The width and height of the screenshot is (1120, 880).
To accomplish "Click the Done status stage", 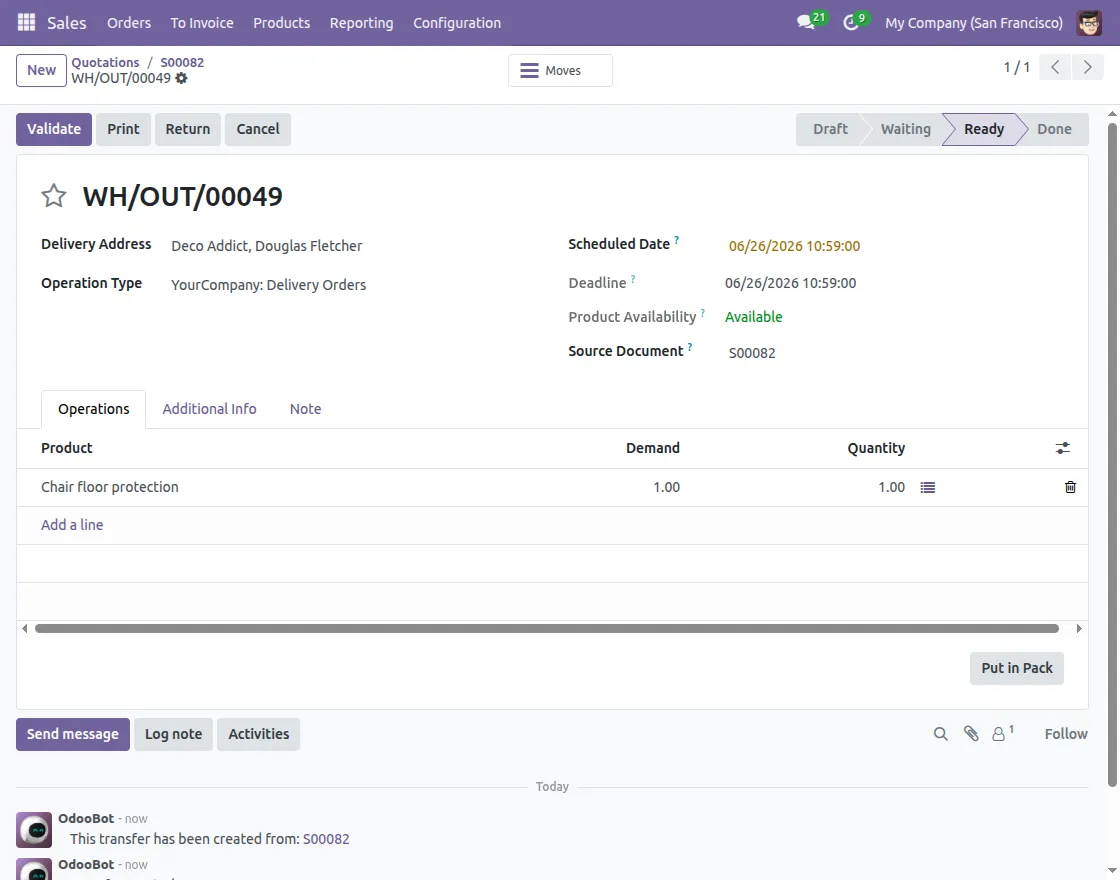I will tap(1054, 129).
